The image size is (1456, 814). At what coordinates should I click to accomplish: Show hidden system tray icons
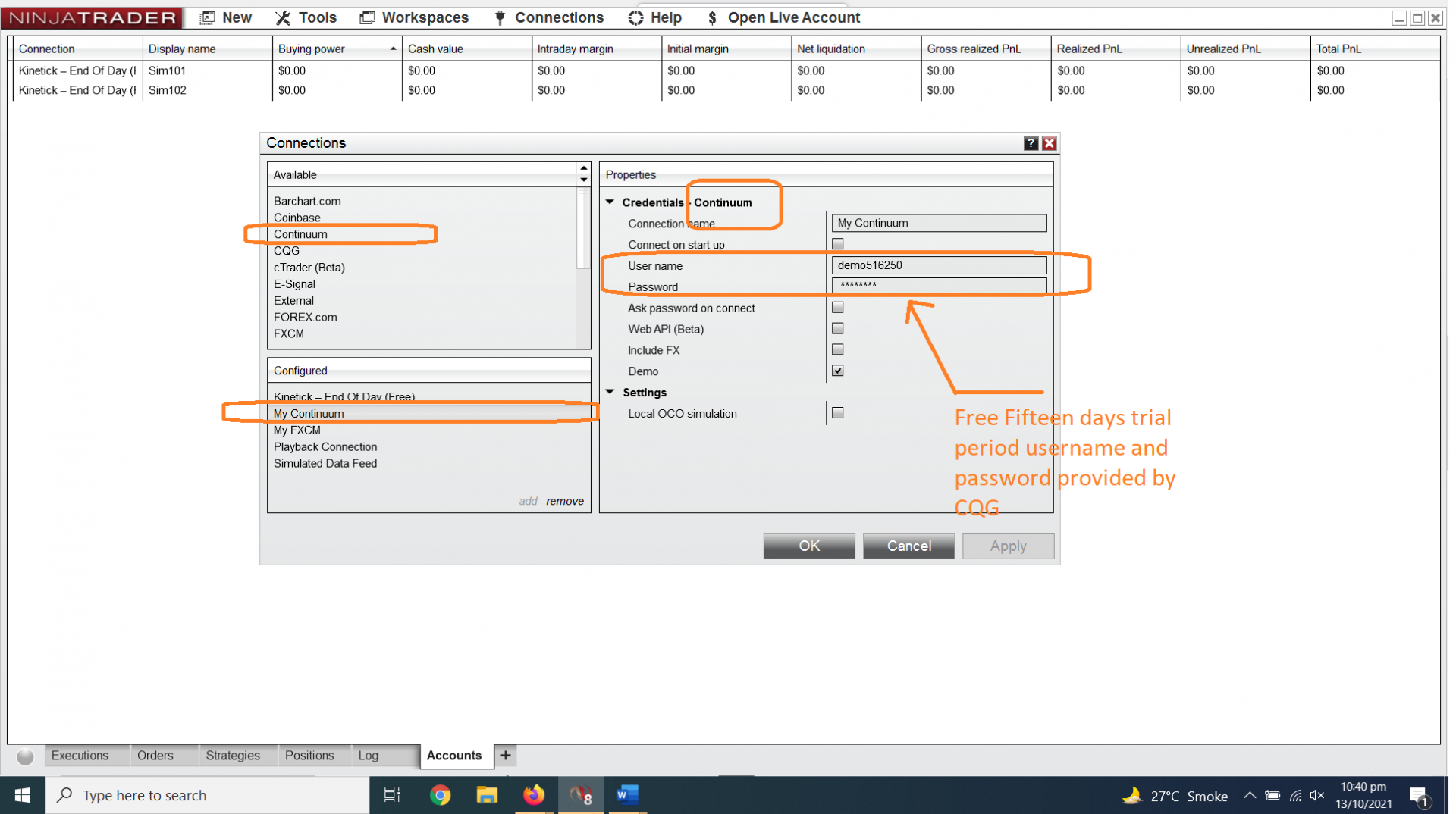click(1250, 795)
